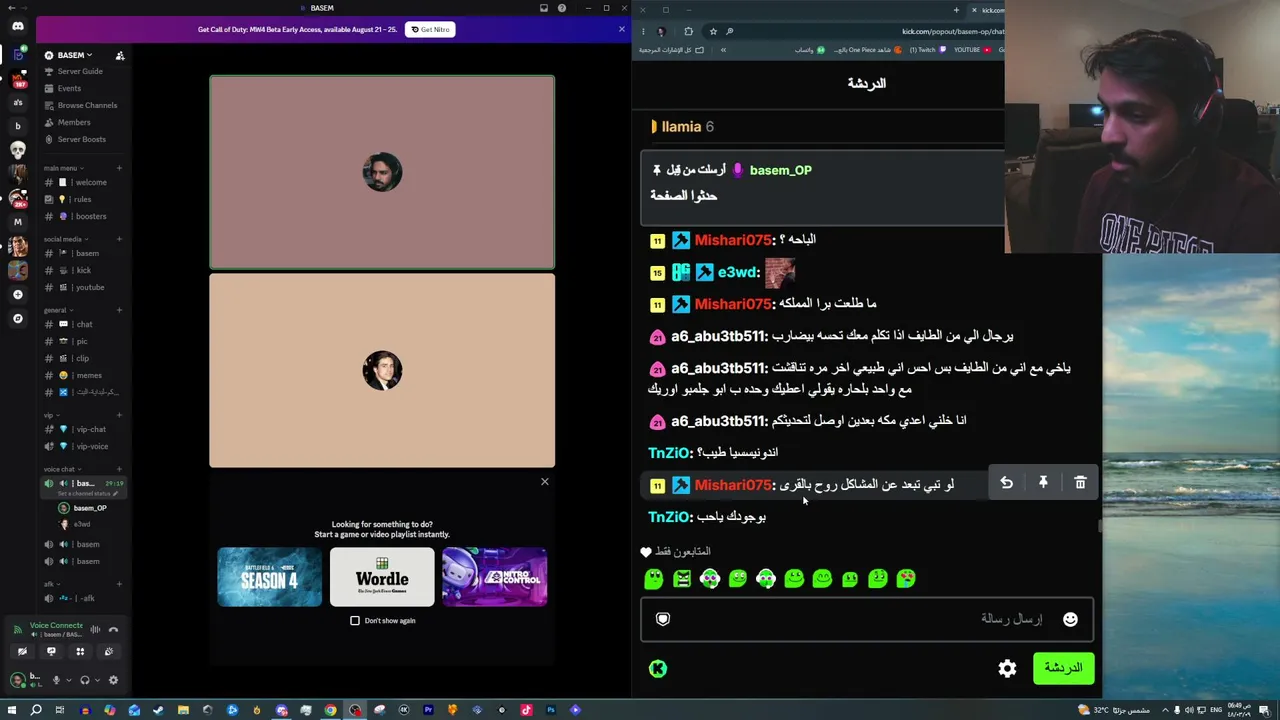Open Discord activities launcher icon
The width and height of the screenshot is (1280, 720).
(80, 652)
